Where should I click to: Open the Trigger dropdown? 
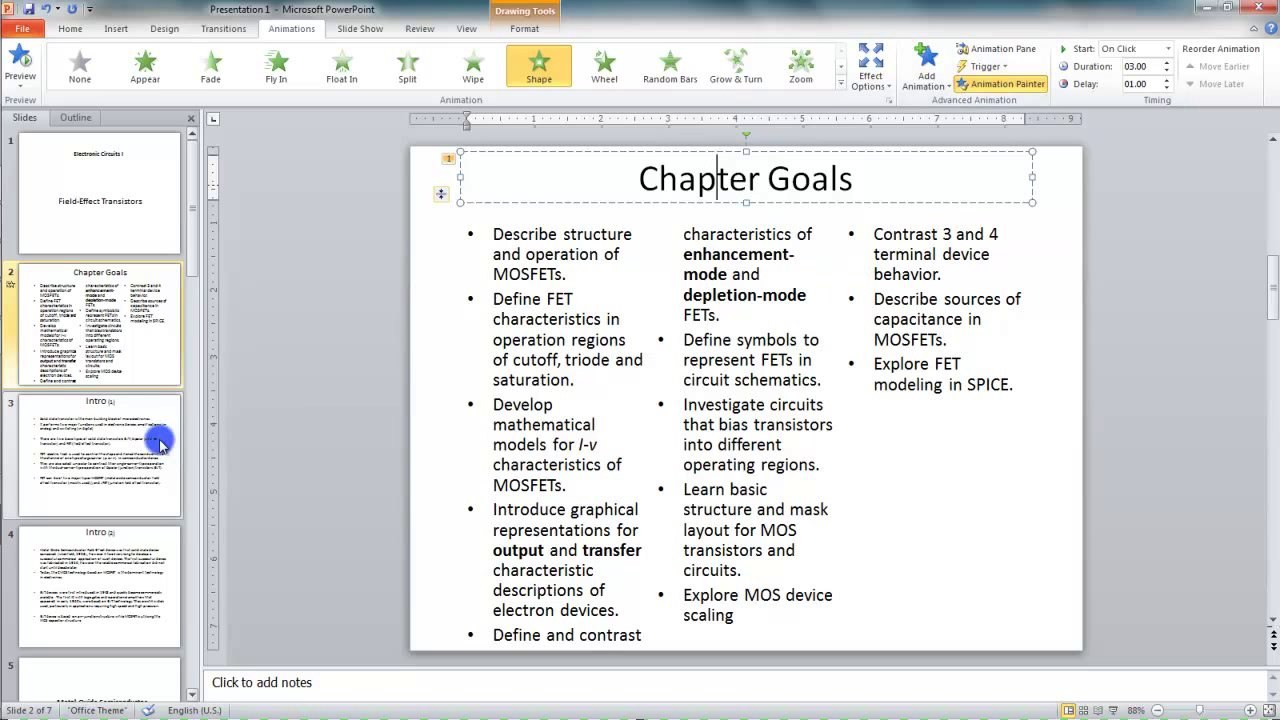click(x=982, y=67)
